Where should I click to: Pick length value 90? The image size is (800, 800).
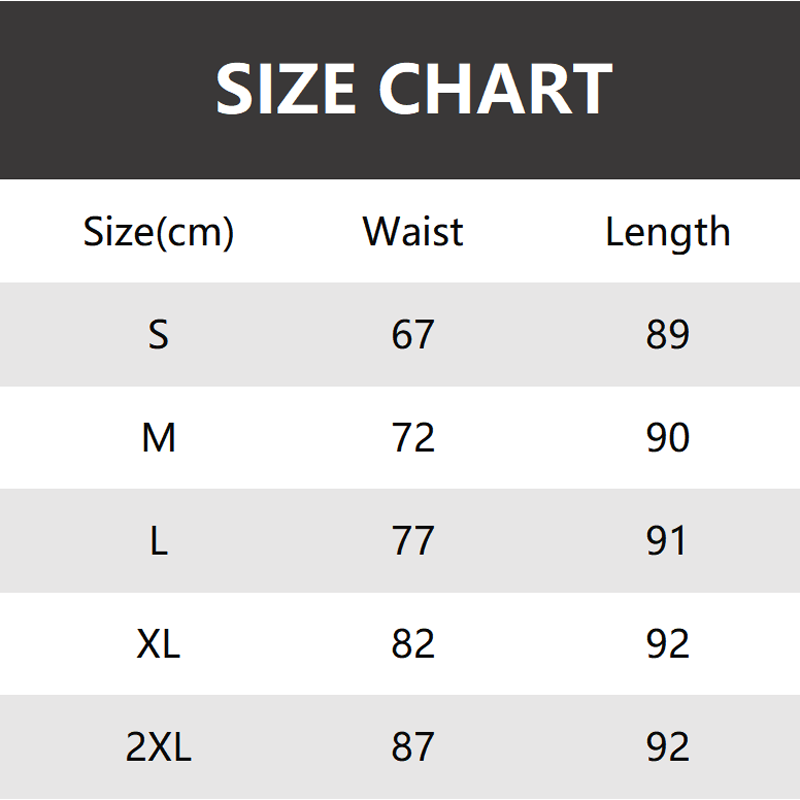coord(667,438)
